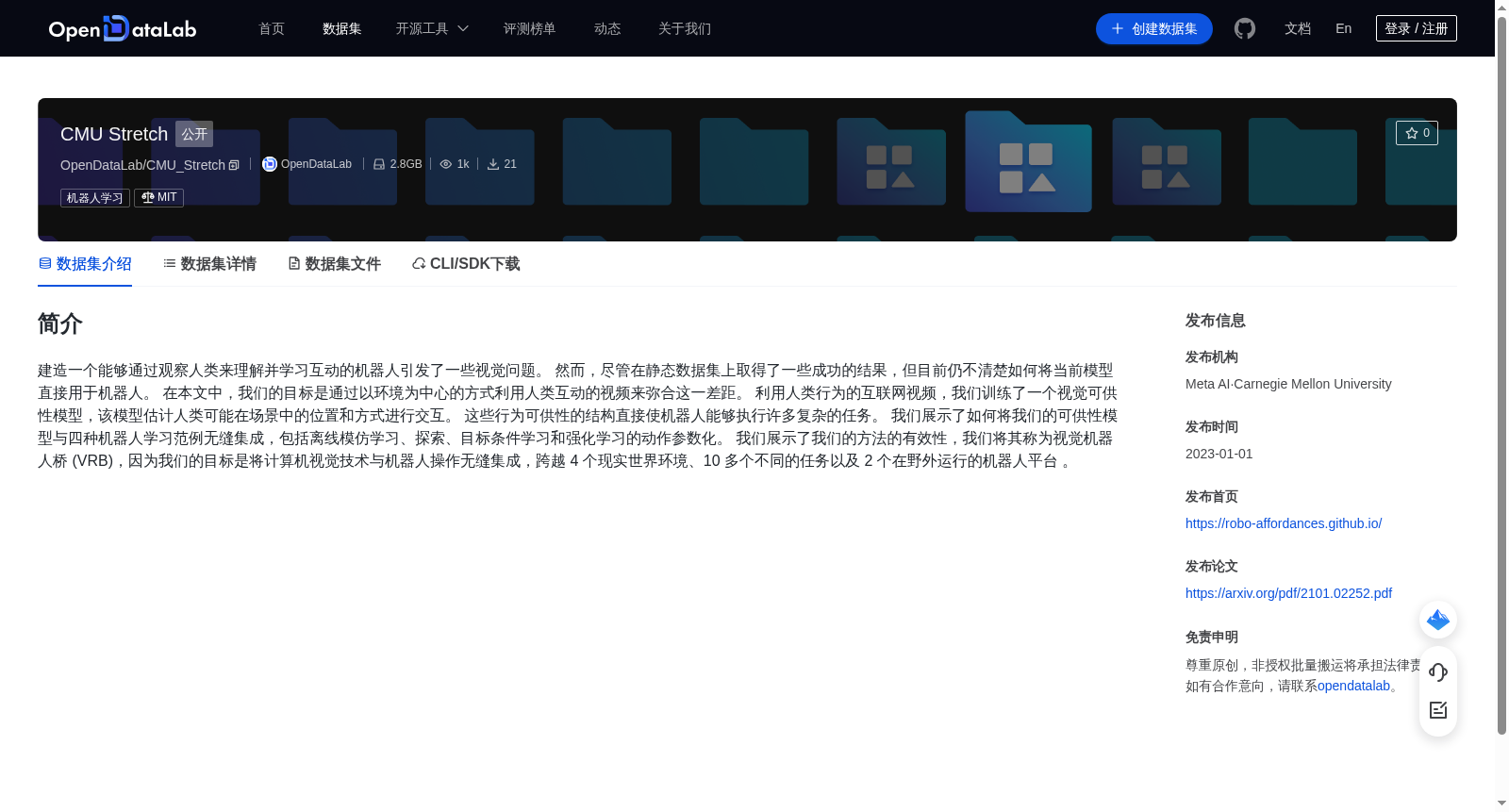Switch to 数据集文件 tab
The width and height of the screenshot is (1509, 812).
click(334, 264)
